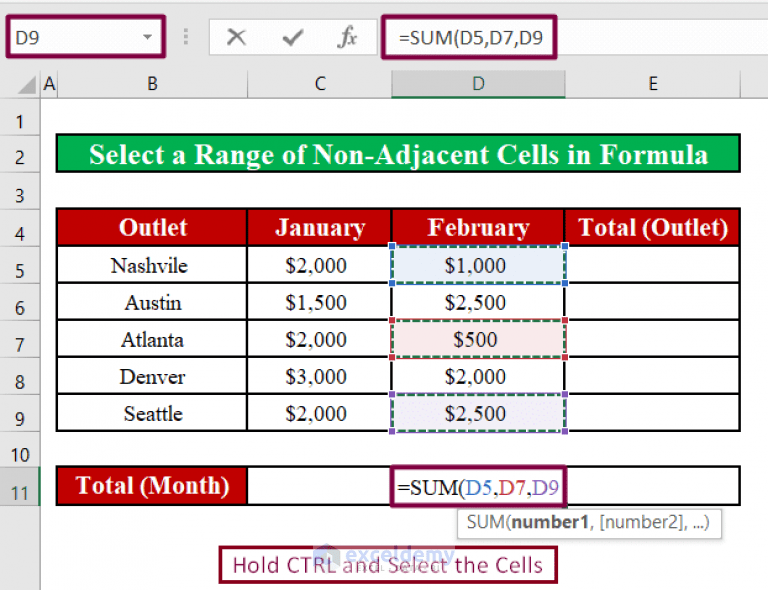768x590 pixels.
Task: Select column E header
Action: point(652,84)
